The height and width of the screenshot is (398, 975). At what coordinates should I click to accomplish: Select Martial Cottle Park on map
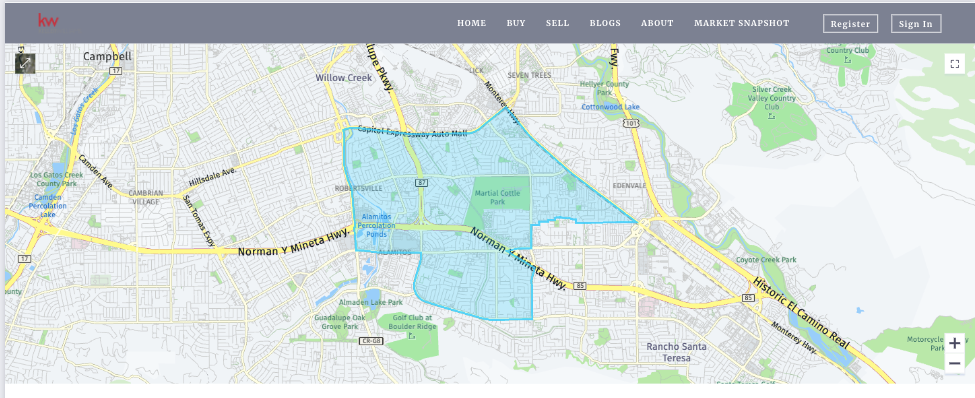[x=498, y=197]
